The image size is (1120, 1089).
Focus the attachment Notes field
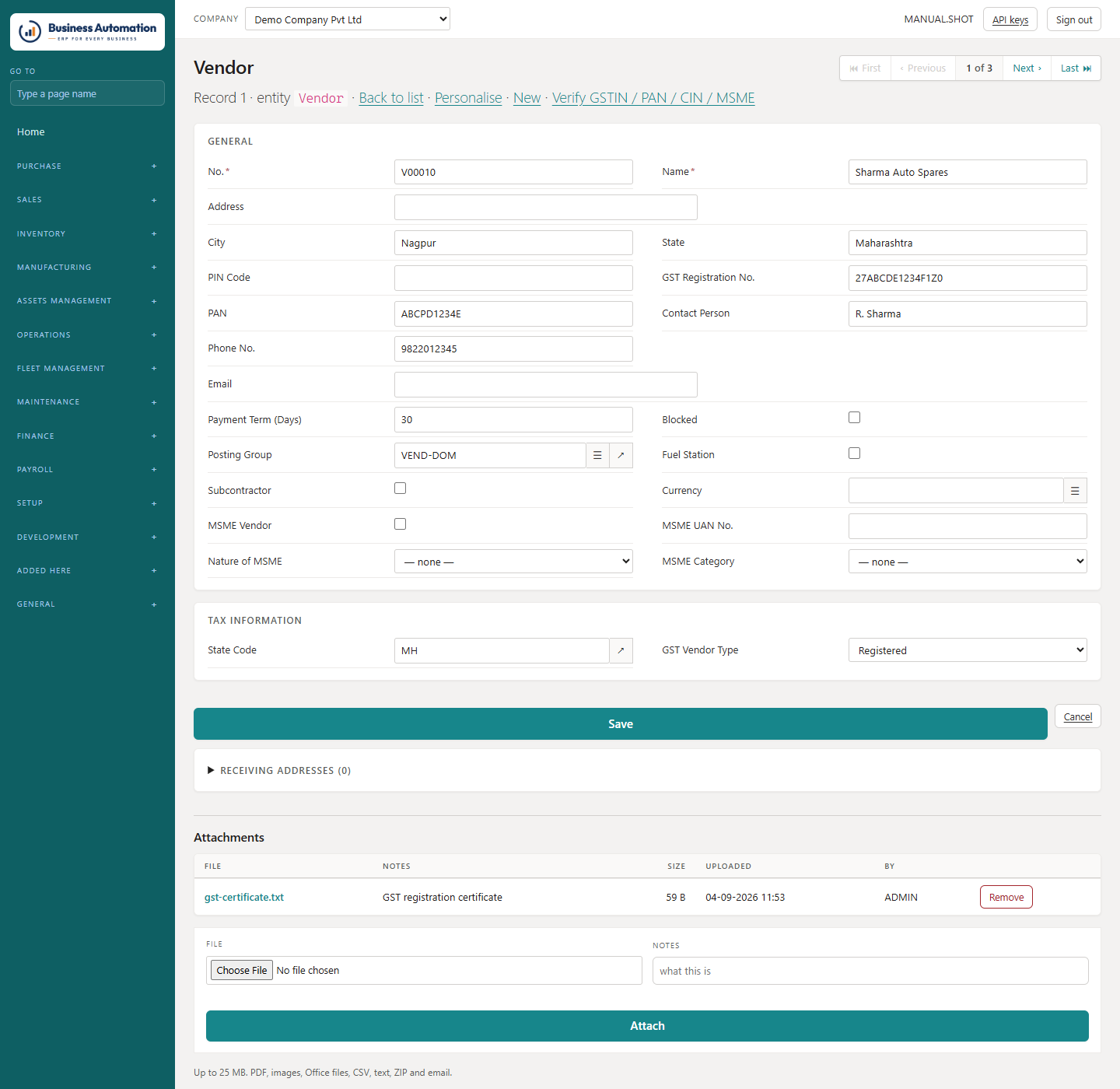coord(870,971)
